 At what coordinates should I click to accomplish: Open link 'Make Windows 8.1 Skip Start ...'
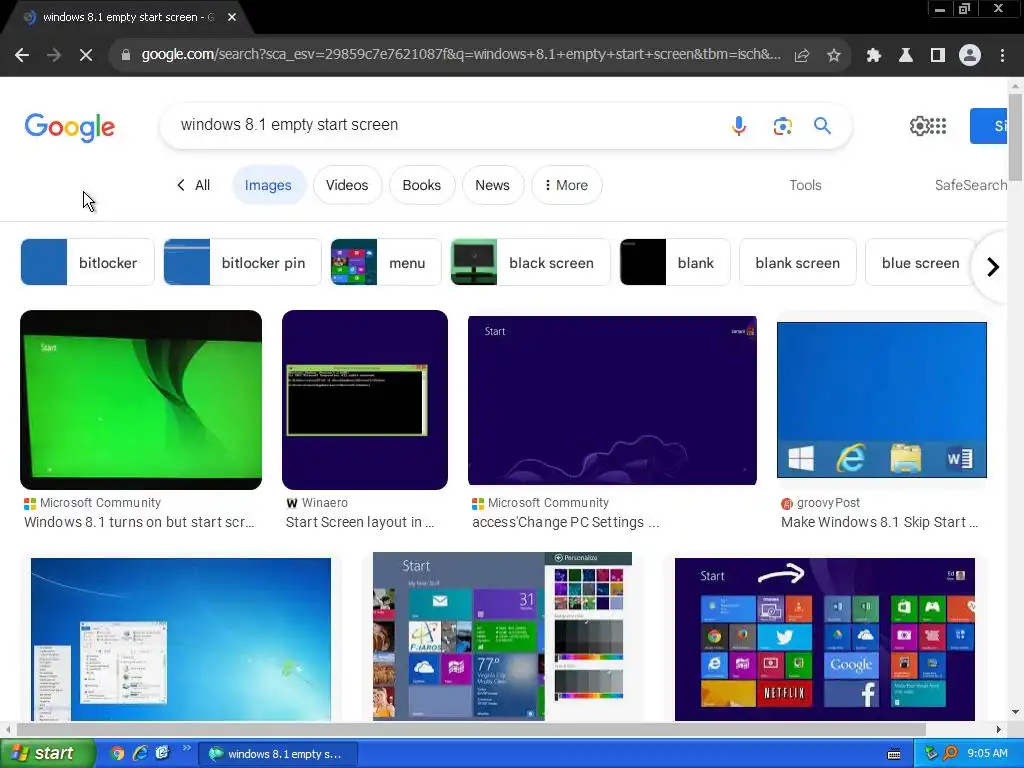point(880,522)
